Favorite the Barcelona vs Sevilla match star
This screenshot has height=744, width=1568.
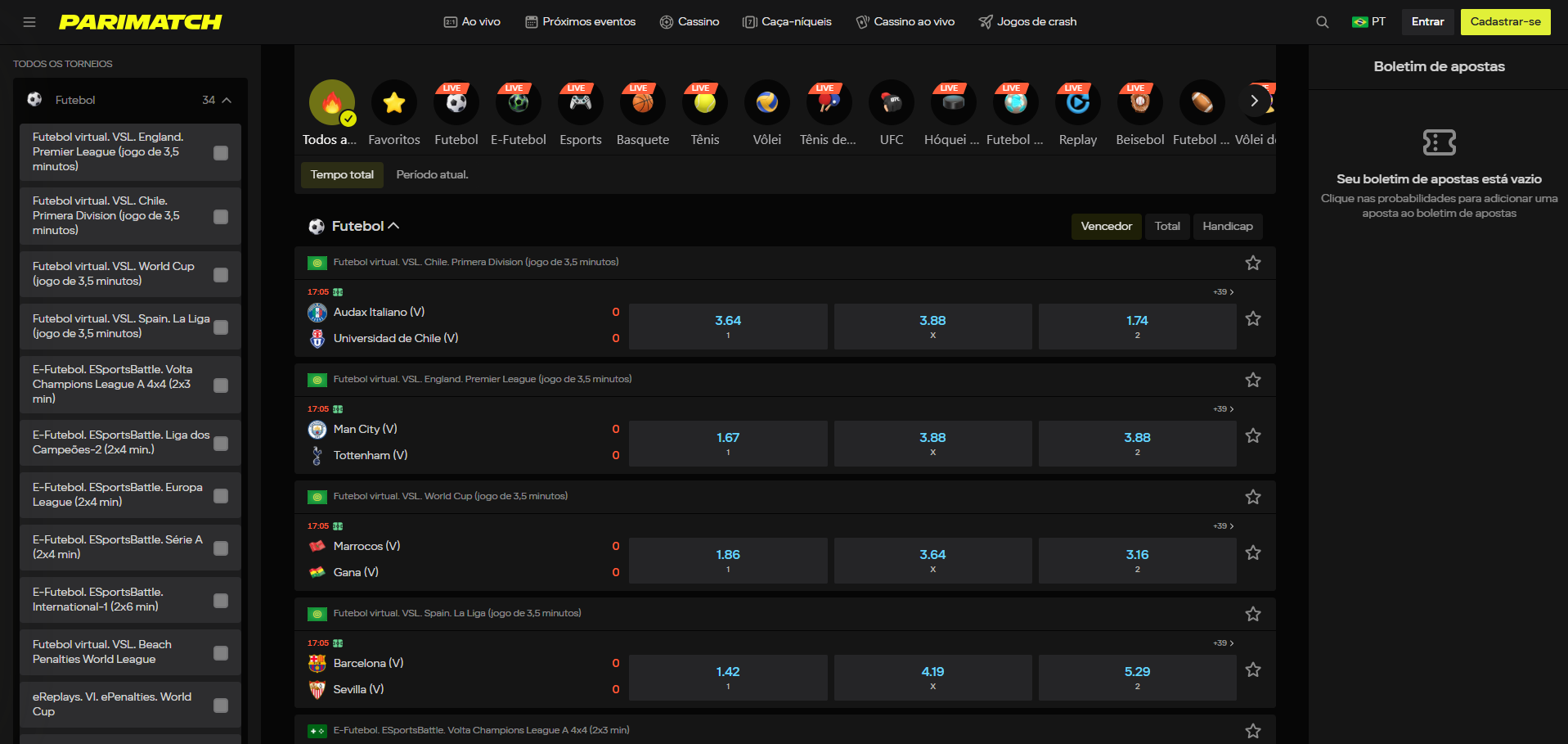pos(1253,670)
